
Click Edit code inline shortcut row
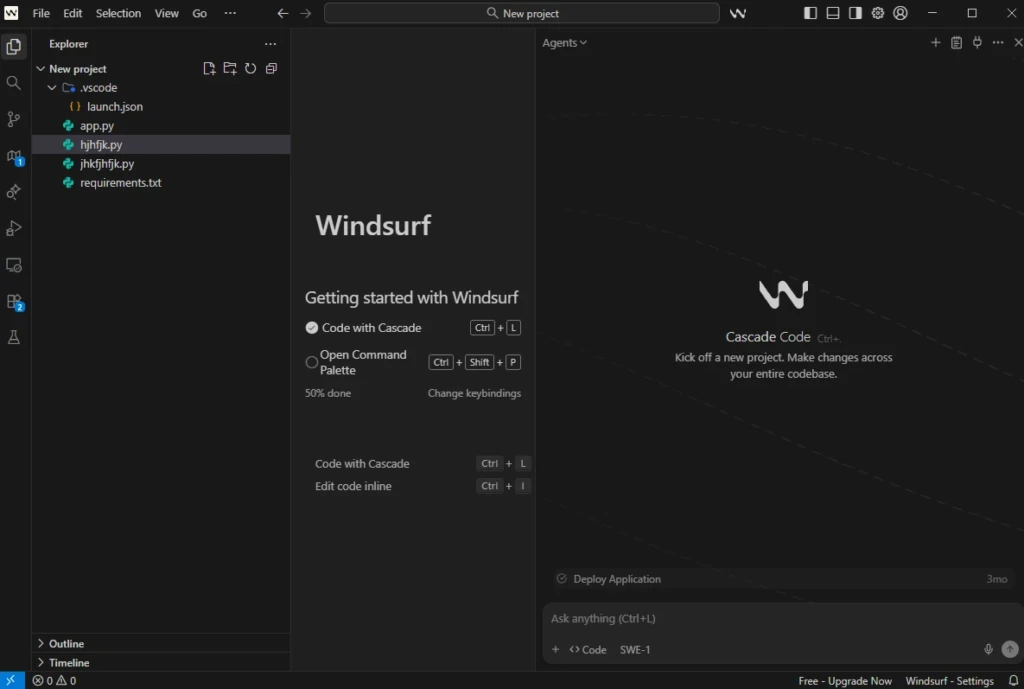click(423, 486)
